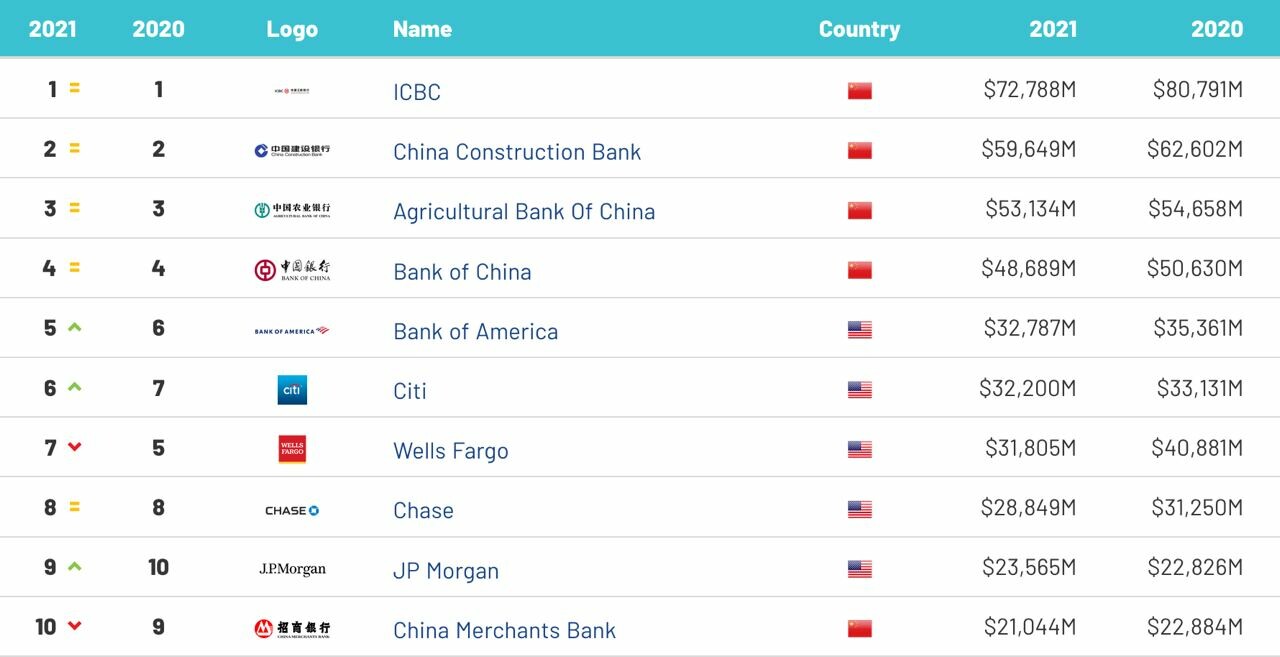Click the Citi logo icon
This screenshot has width=1280, height=657.
click(292, 390)
